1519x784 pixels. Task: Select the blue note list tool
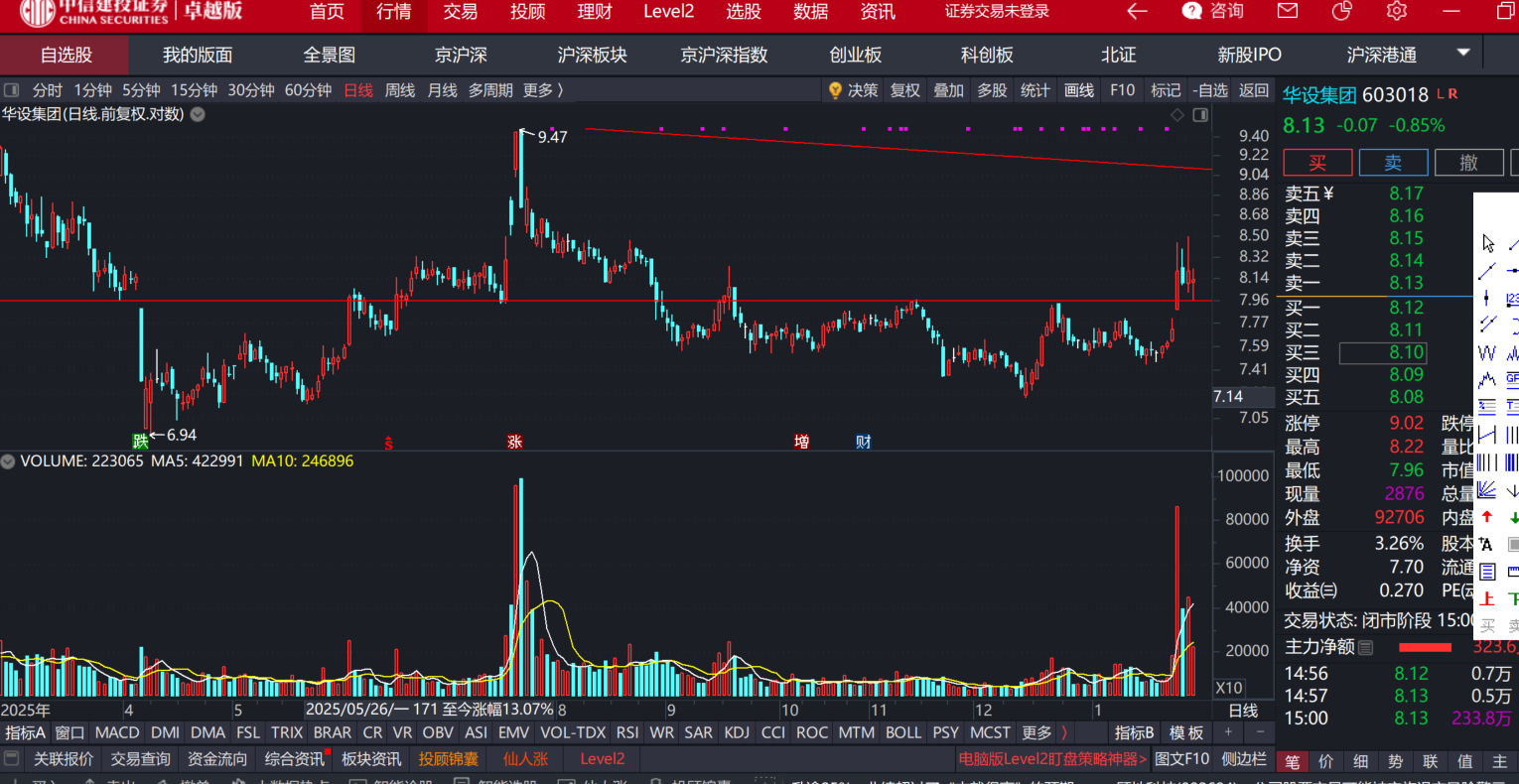point(1487,572)
